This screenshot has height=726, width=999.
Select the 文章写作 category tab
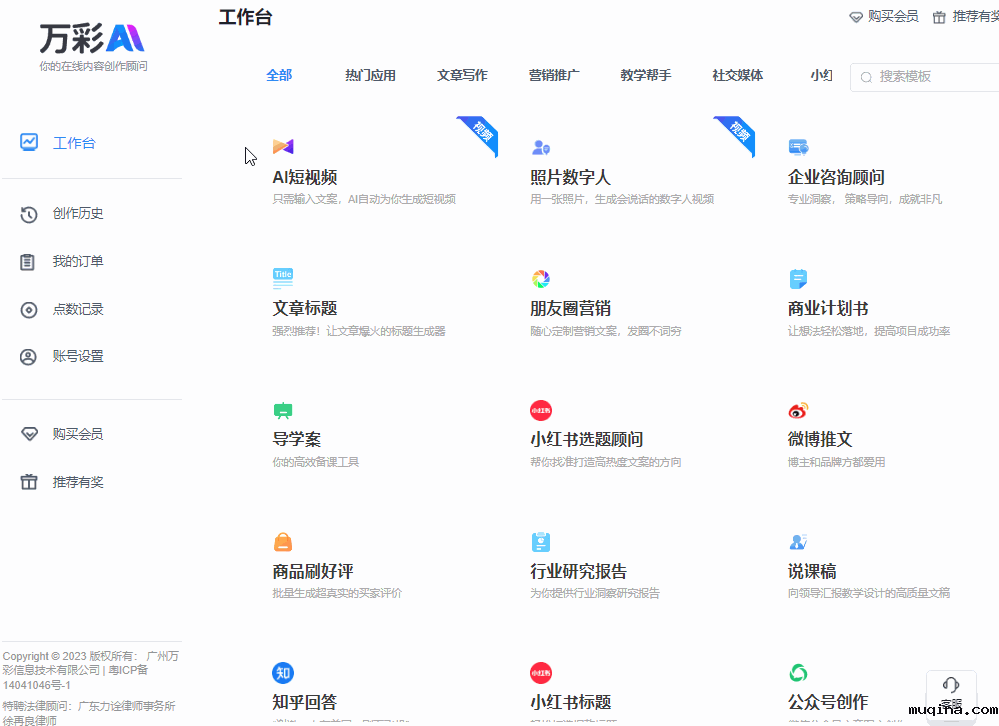(462, 75)
